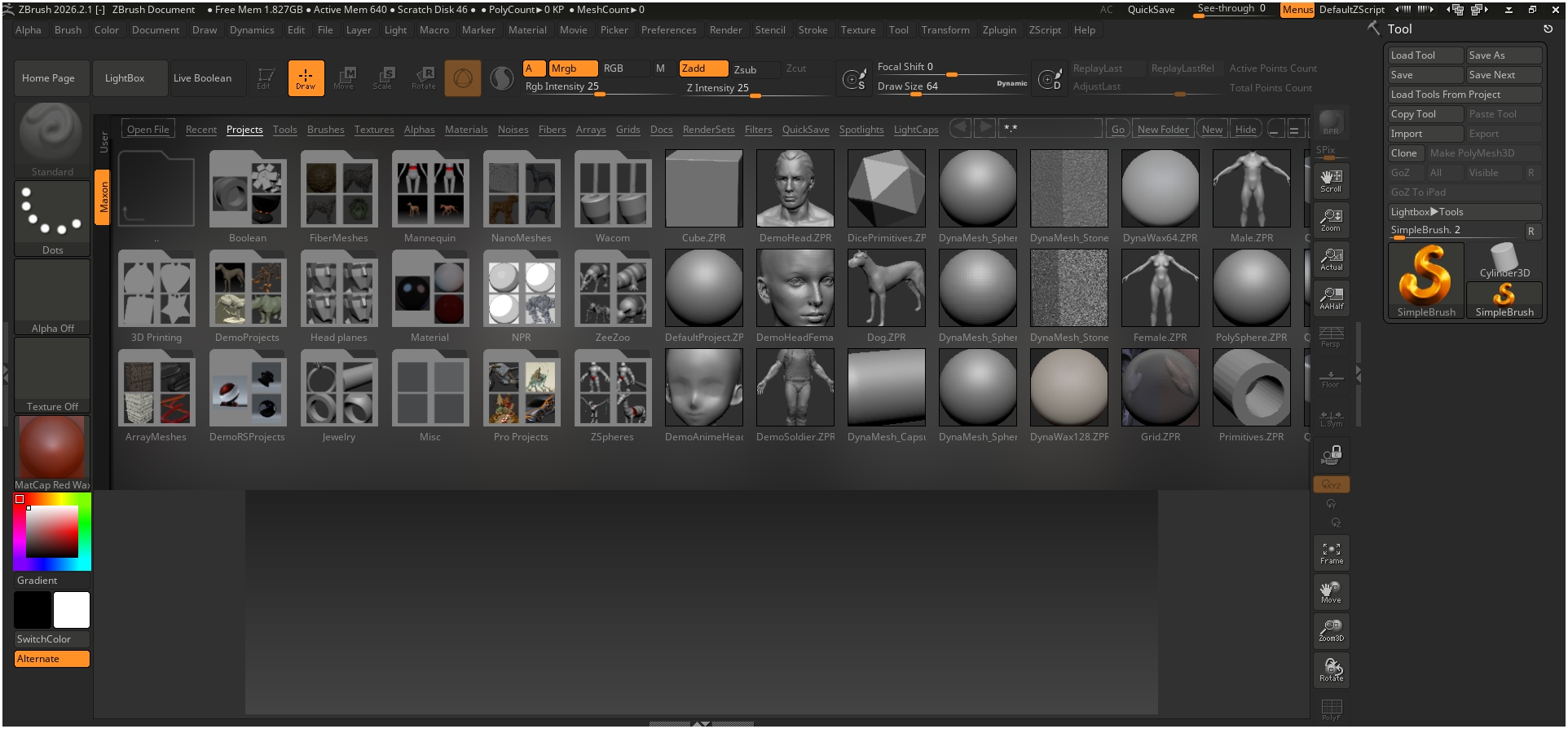Pick a color in the color picker square
The width and height of the screenshot is (1568, 729).
tap(52, 532)
